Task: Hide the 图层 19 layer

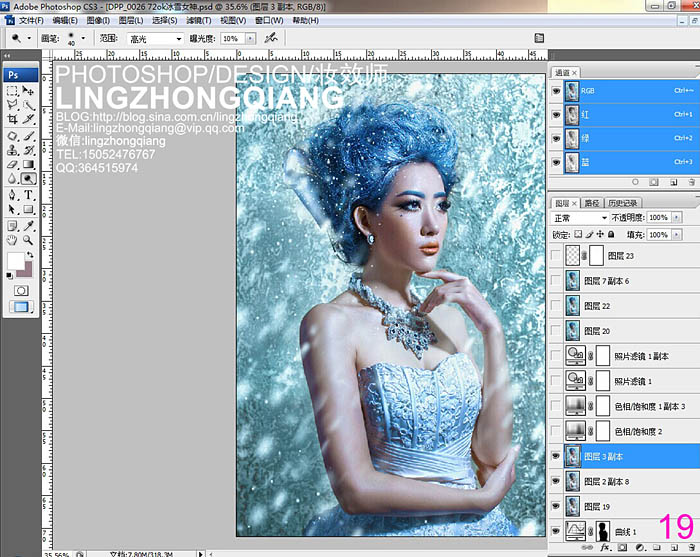Action: point(556,506)
